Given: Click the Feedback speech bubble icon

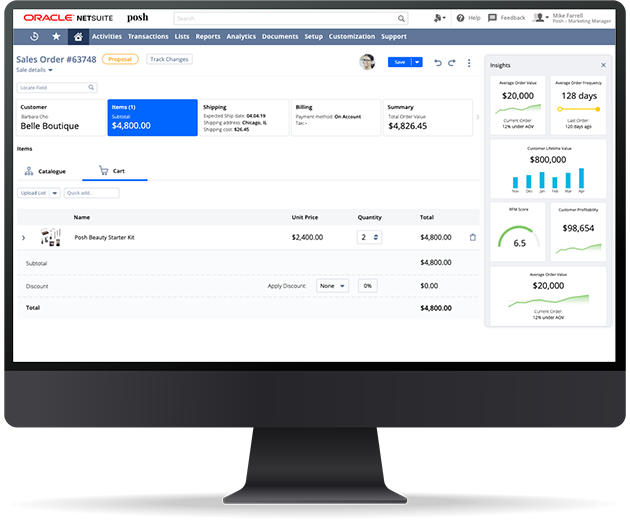Looking at the screenshot, I should 492,18.
